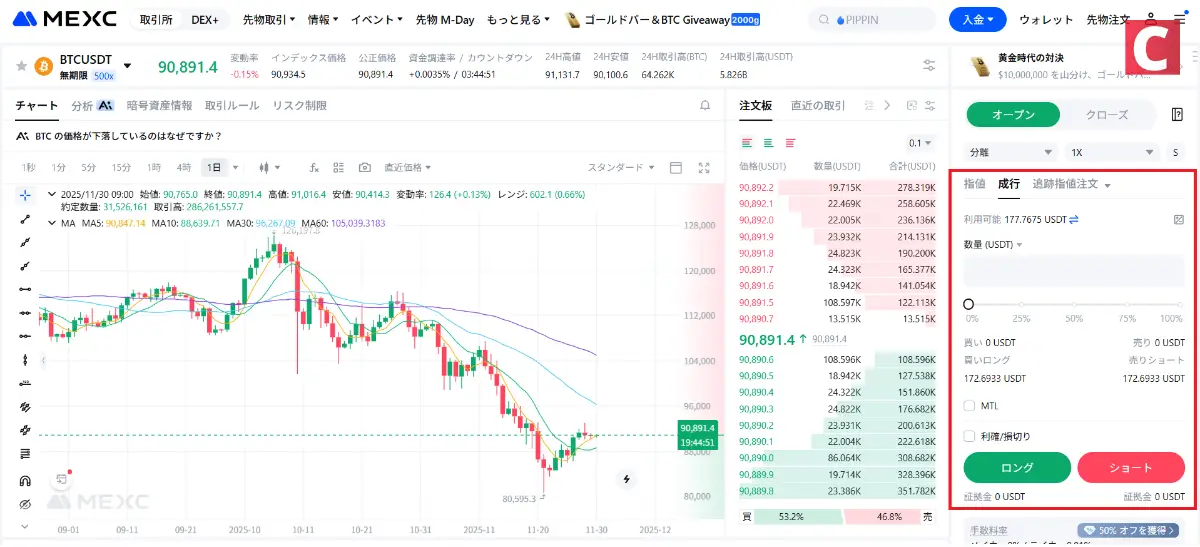Set the quantity slider to 50%

1074,305
